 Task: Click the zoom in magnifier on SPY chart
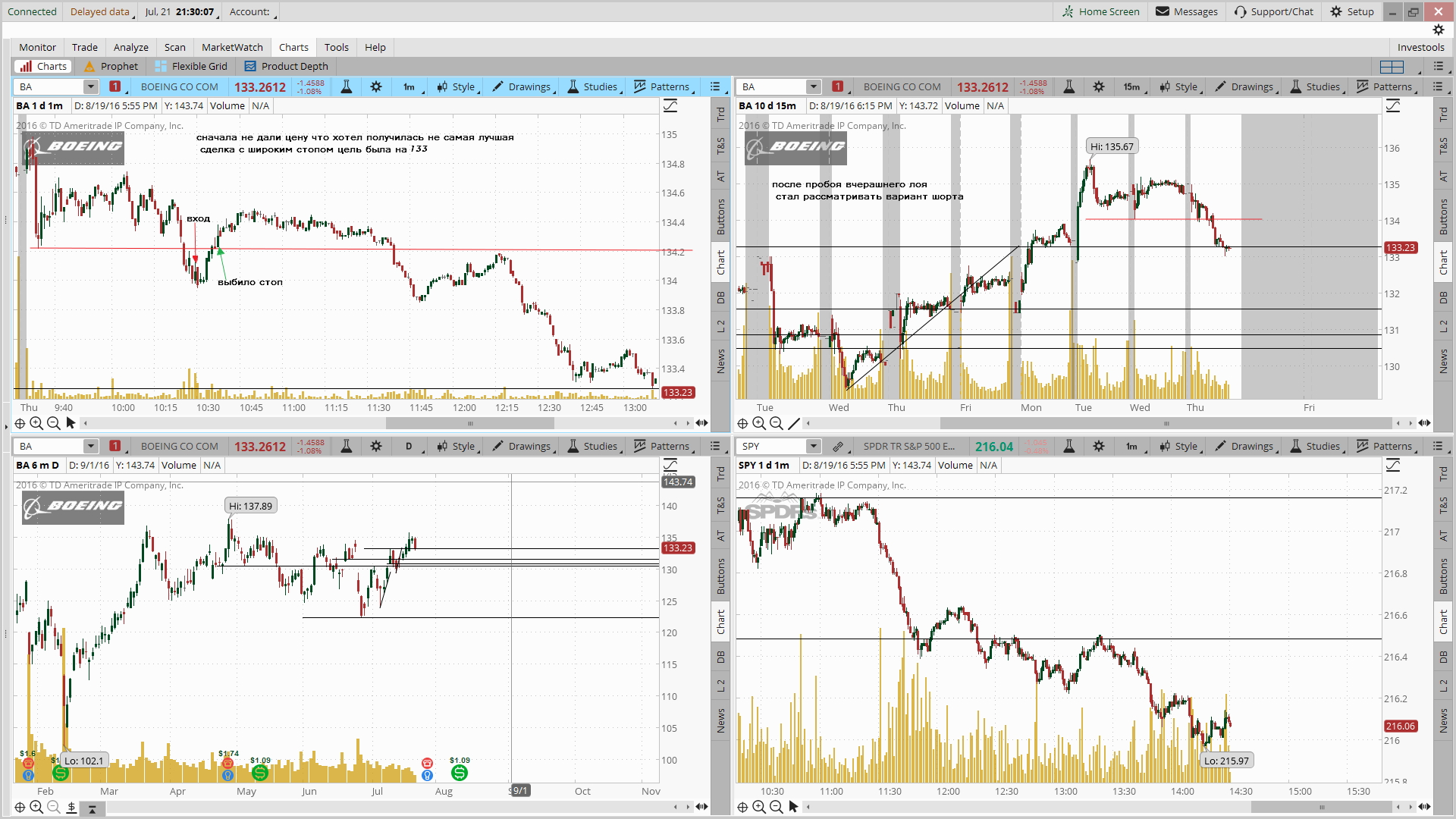759,807
